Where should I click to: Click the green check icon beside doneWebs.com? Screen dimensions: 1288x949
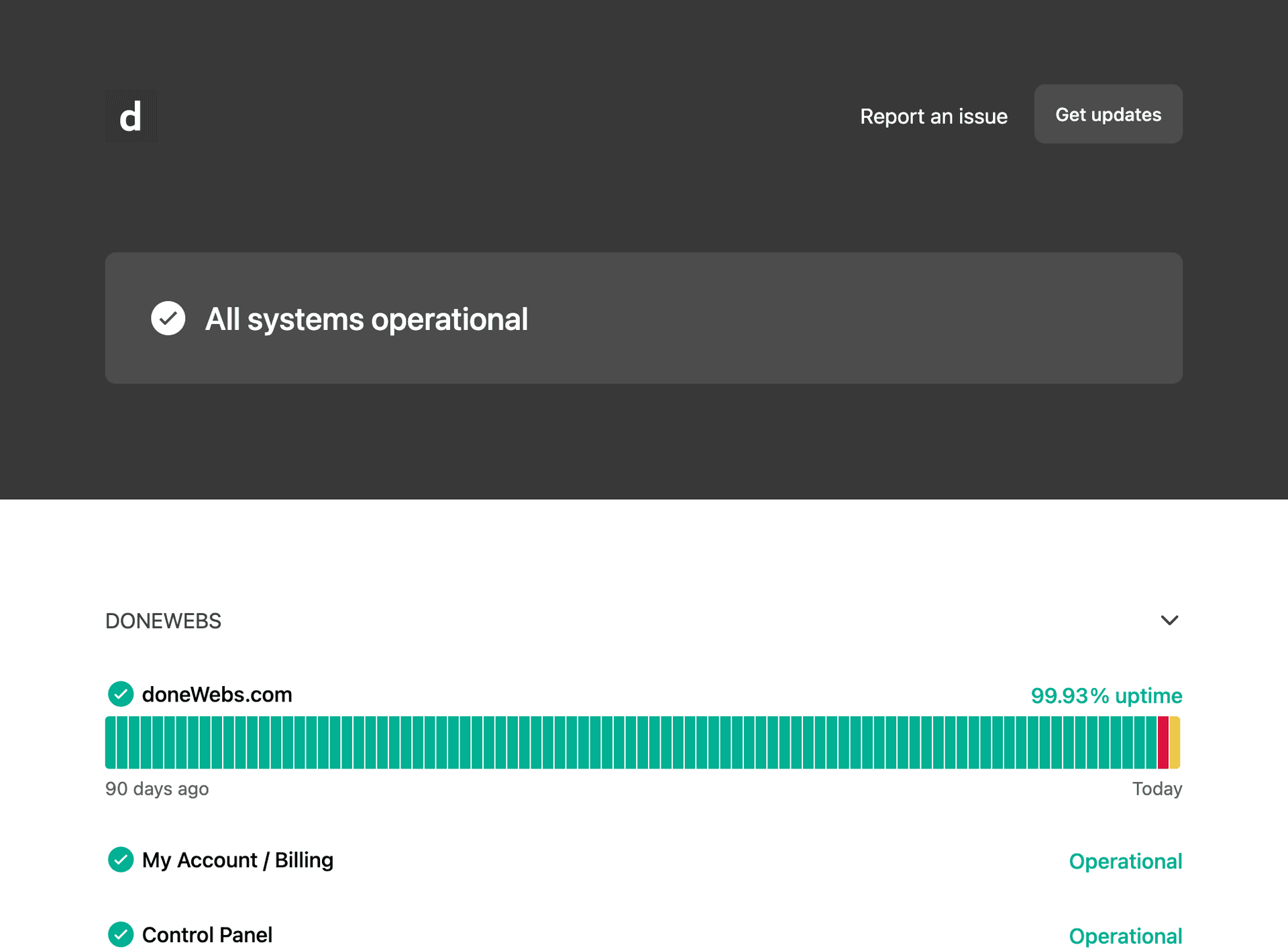click(121, 694)
